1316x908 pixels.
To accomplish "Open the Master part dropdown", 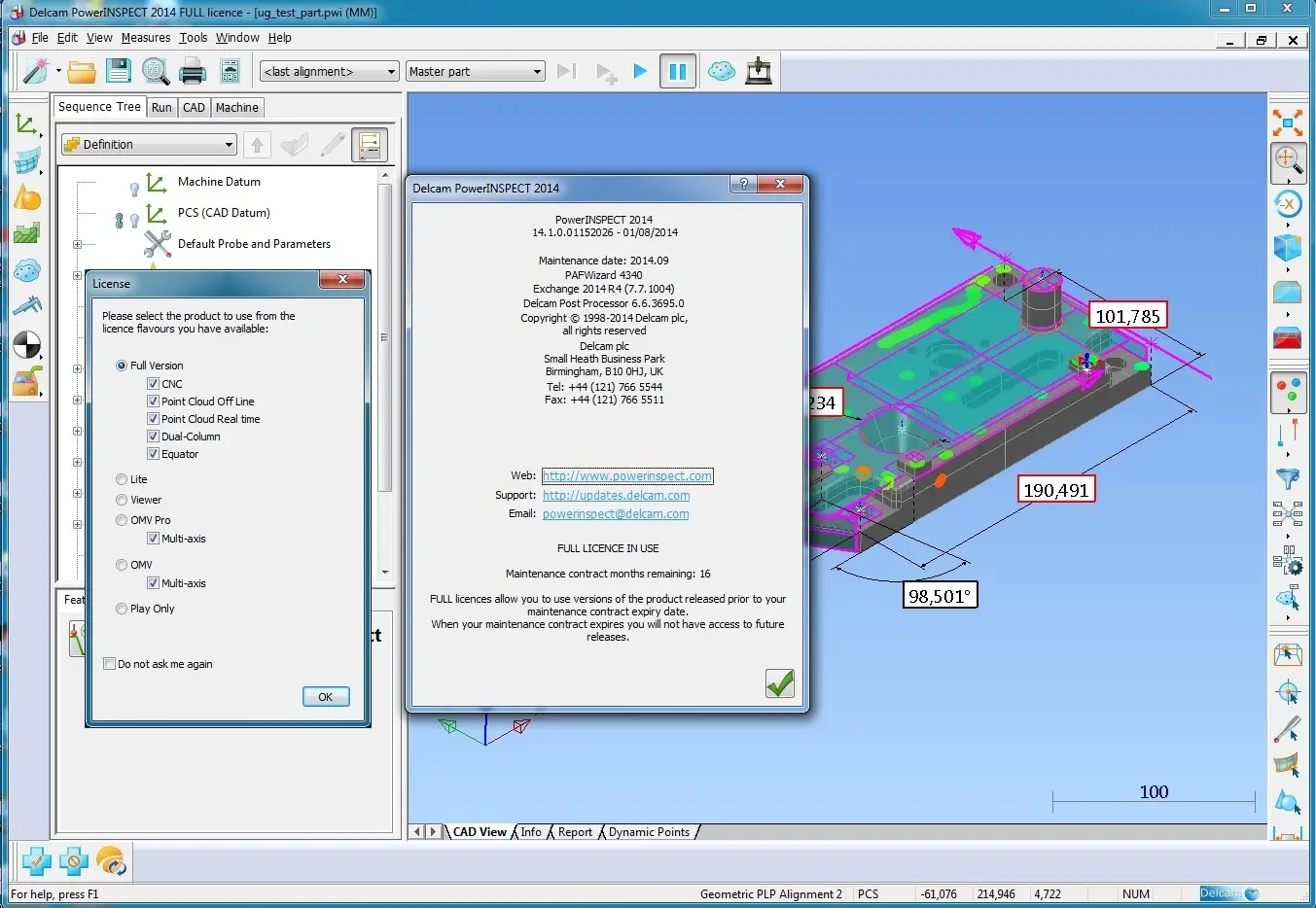I will coord(475,71).
